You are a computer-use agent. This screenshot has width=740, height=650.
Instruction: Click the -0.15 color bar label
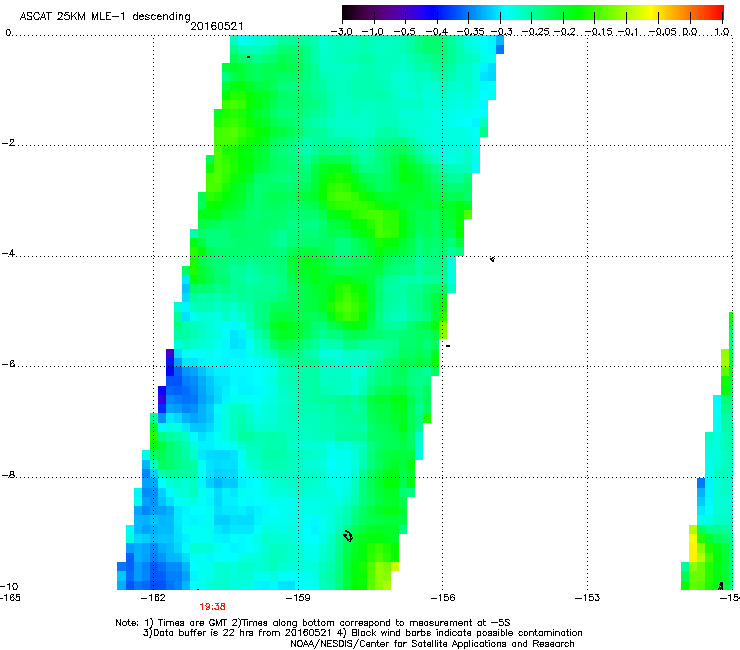[x=598, y=32]
